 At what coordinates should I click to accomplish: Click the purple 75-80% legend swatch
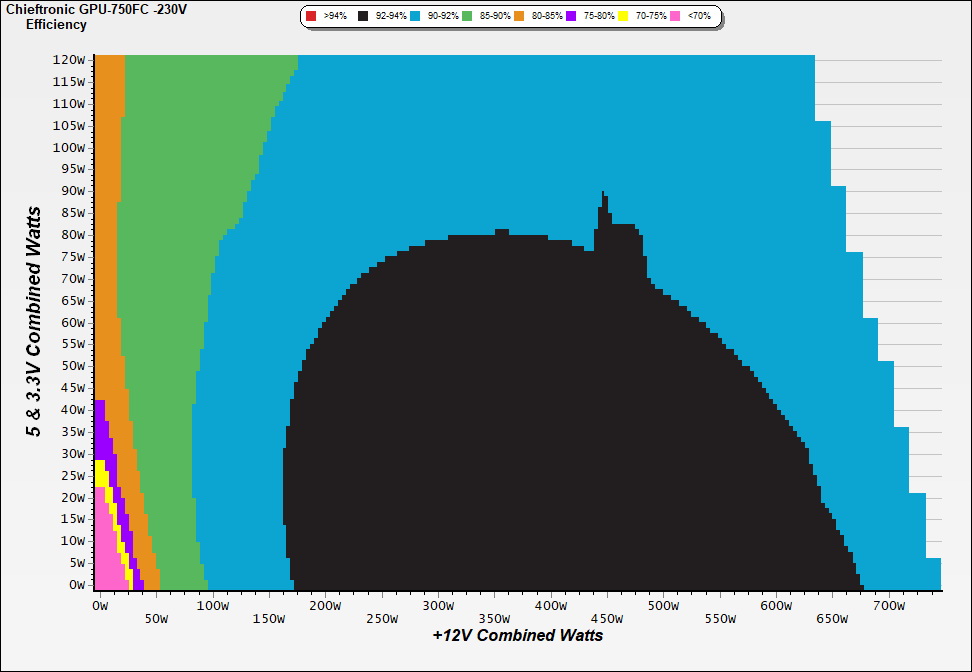572,17
